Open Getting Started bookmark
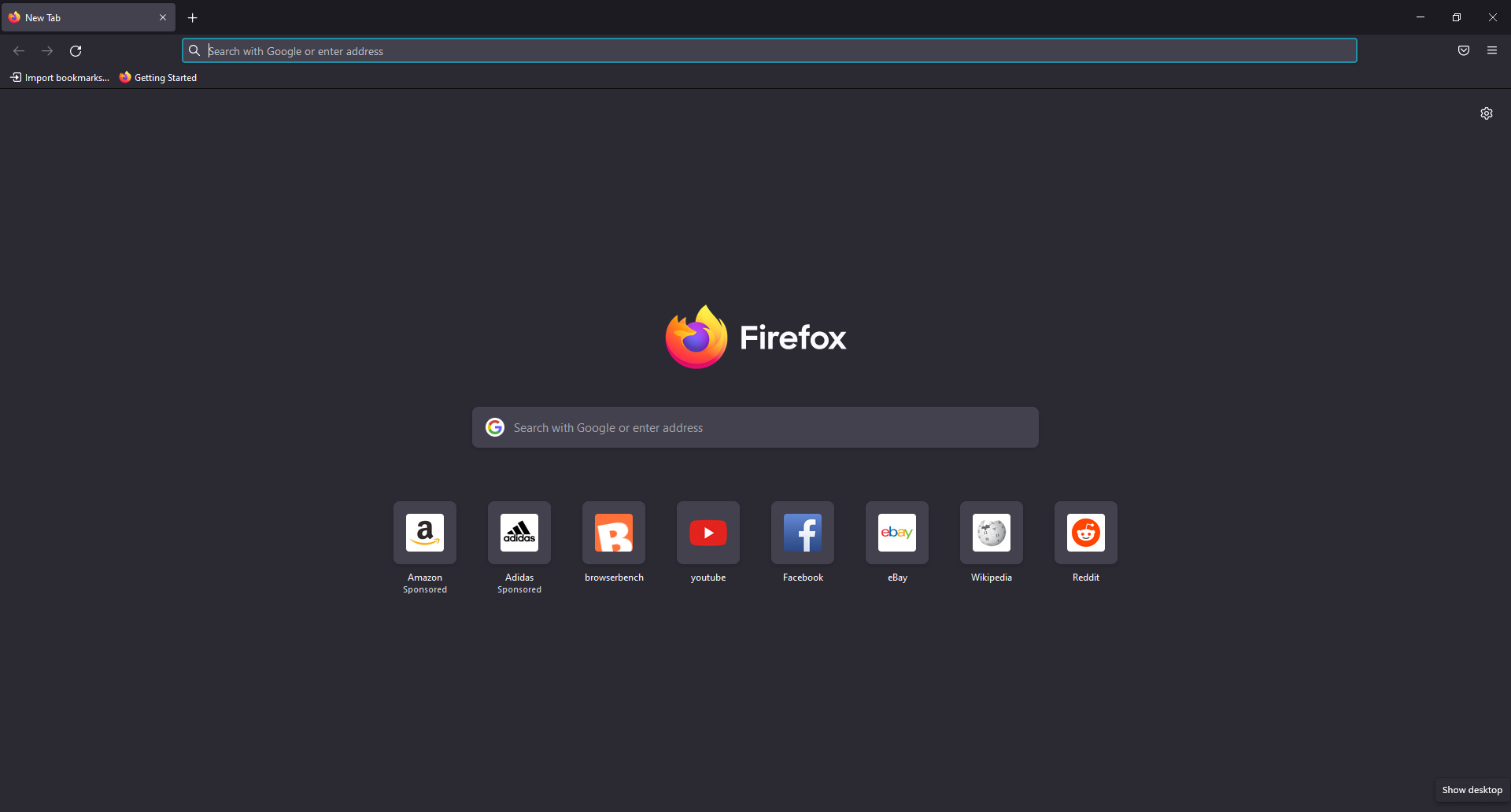This screenshot has height=812, width=1511. click(x=158, y=77)
